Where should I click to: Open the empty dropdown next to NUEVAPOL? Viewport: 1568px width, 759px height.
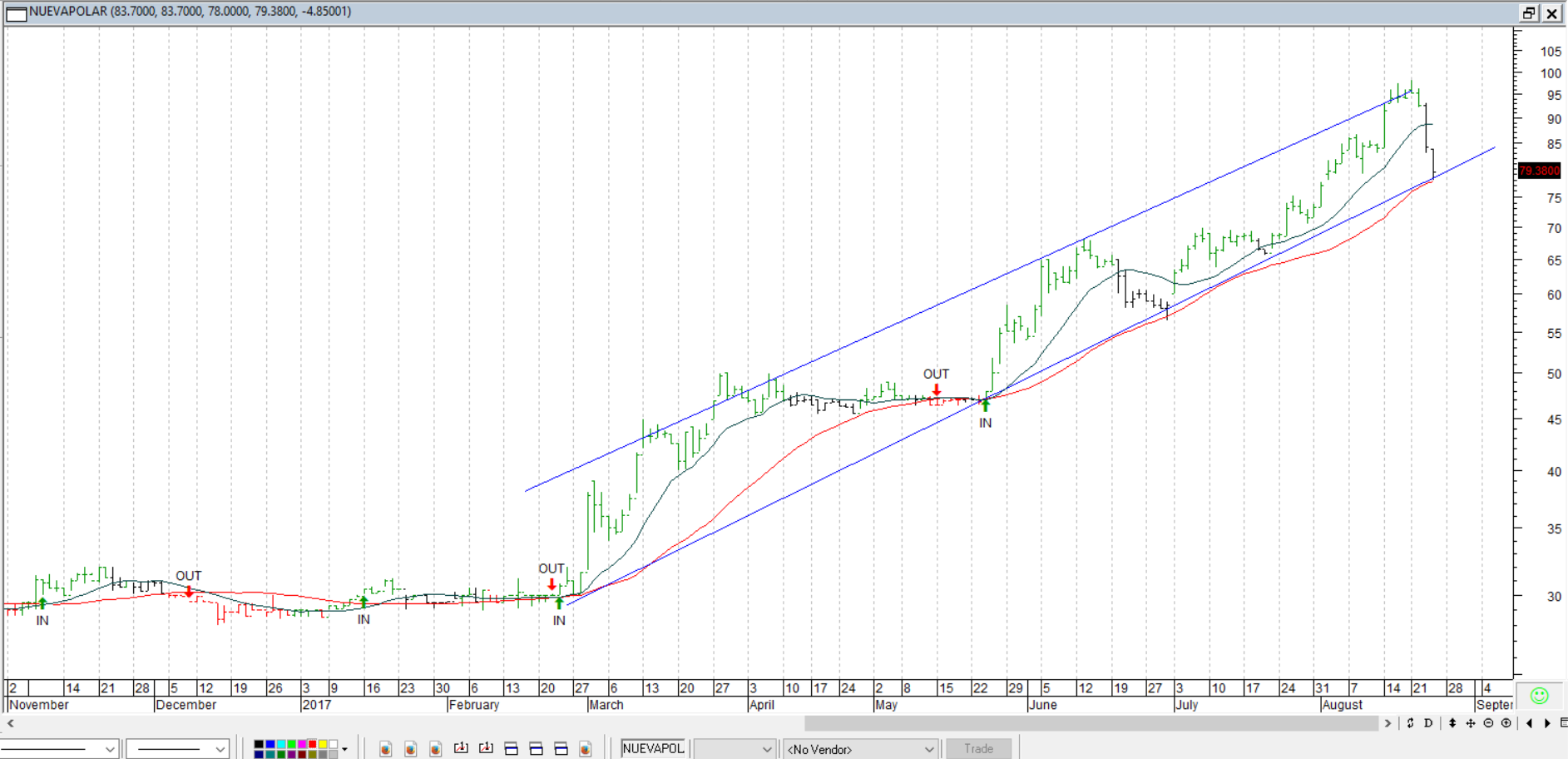[735, 749]
